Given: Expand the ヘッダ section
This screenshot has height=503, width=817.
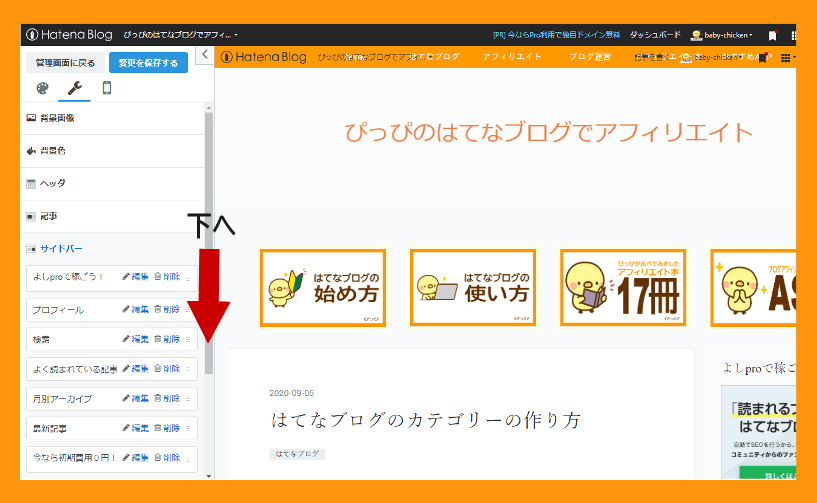Looking at the screenshot, I should 112,183.
